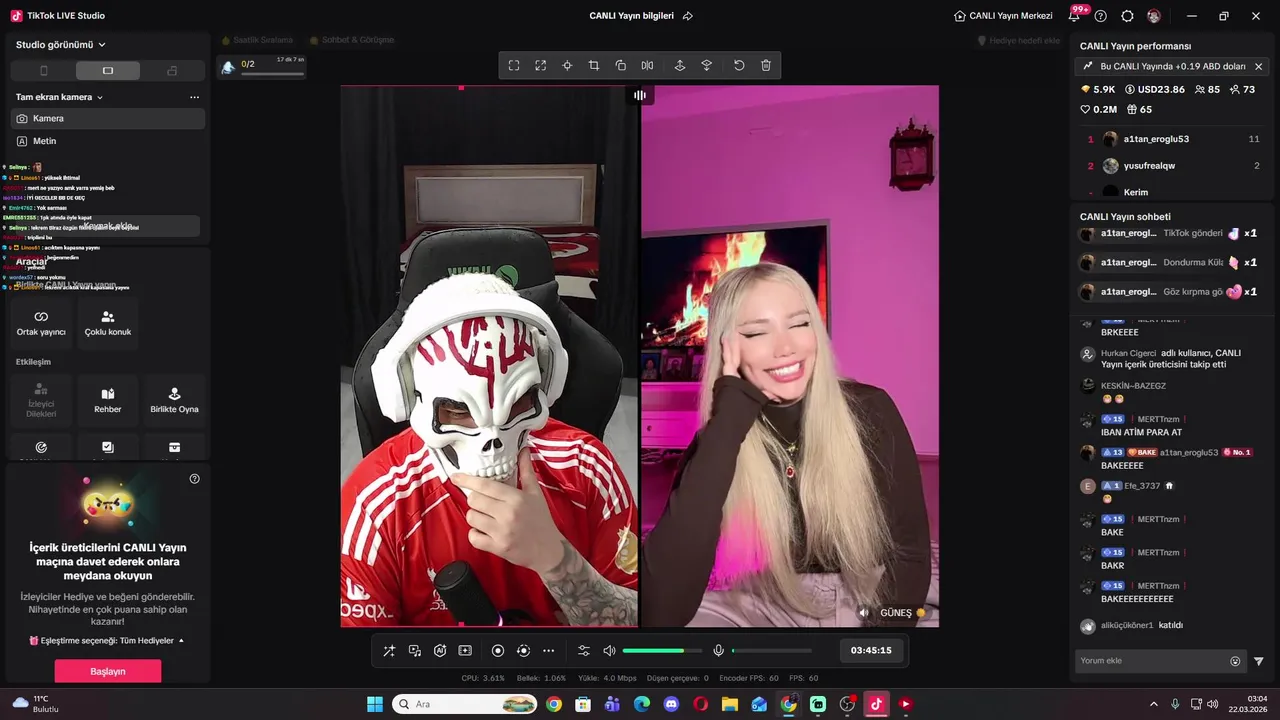Screen dimensions: 1280x720
Task: Click the flip horizontal icon
Action: 648,65
